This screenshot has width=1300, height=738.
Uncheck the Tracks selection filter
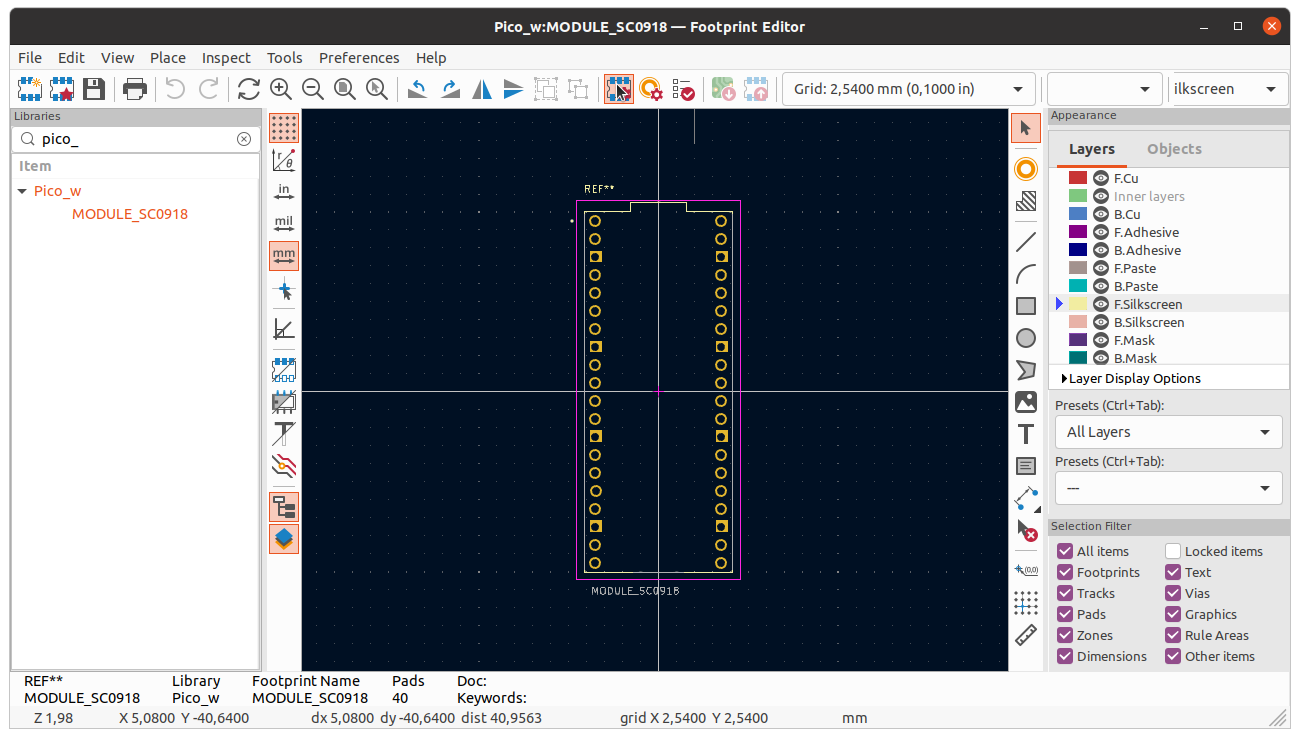[x=1064, y=593]
